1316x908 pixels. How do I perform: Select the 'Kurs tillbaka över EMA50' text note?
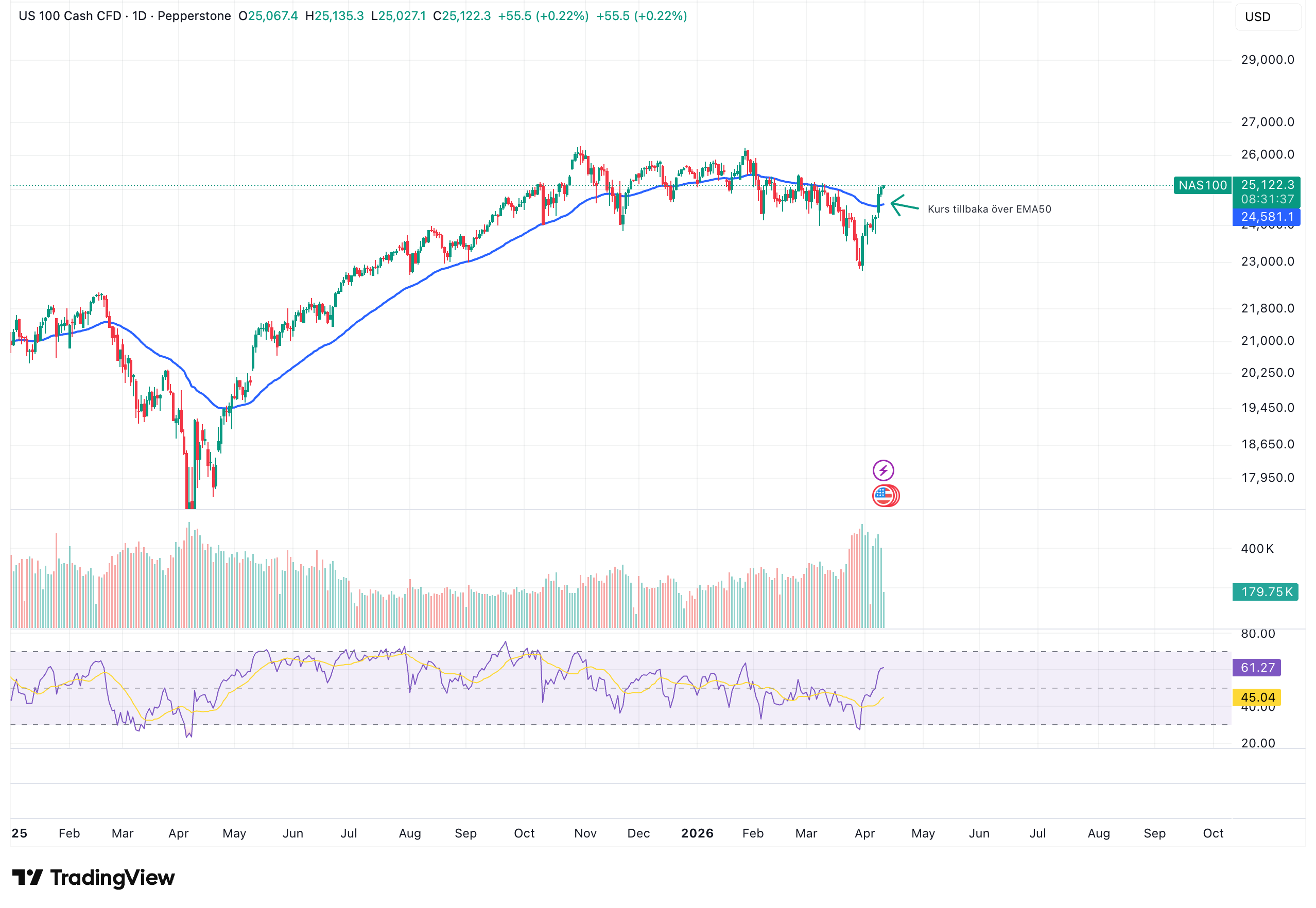click(x=989, y=209)
